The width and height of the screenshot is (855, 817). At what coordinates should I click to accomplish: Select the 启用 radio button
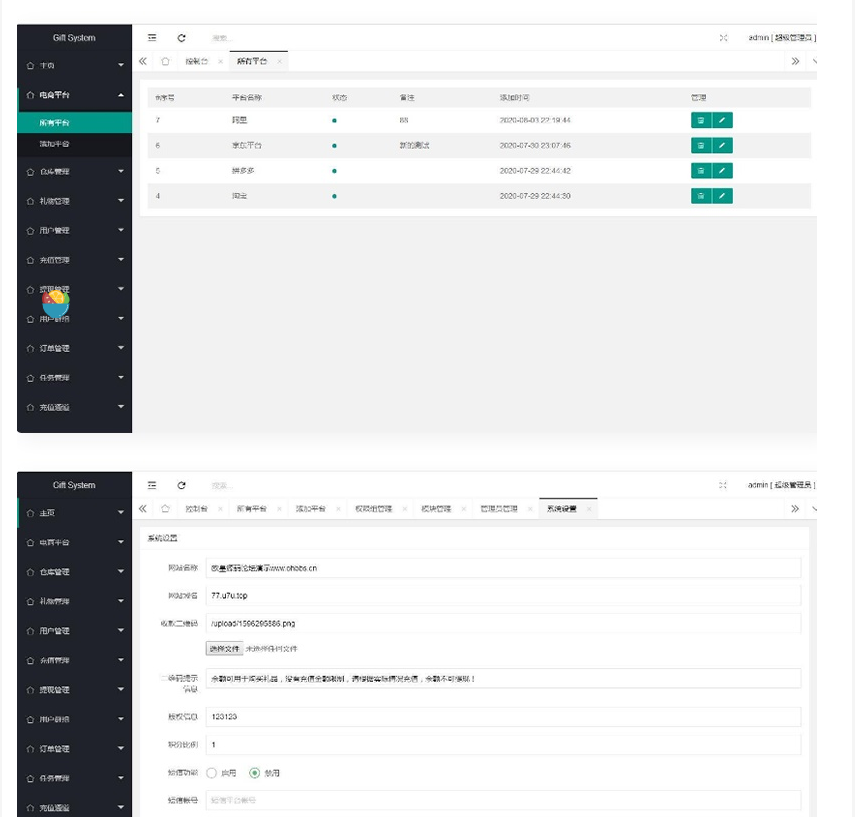(212, 773)
